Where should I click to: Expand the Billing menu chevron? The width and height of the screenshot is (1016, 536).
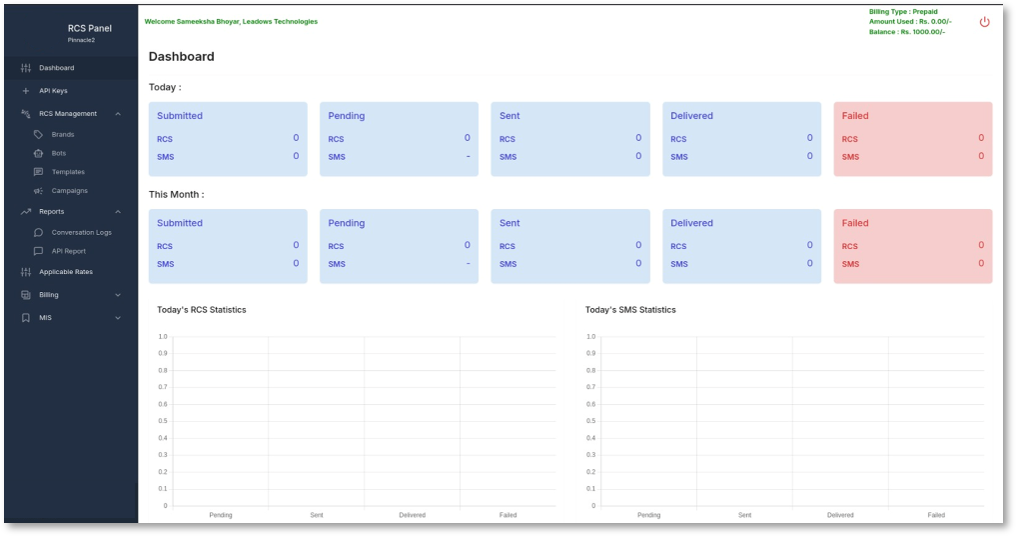(118, 295)
